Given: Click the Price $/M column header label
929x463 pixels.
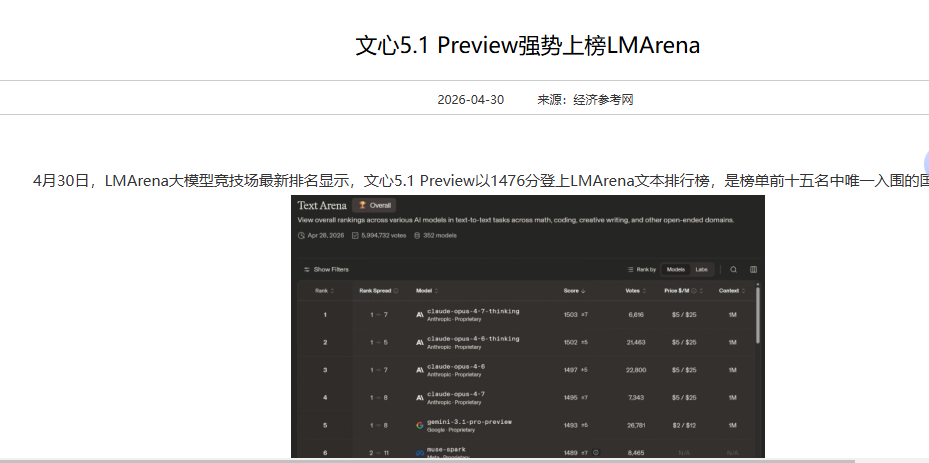Looking at the screenshot, I should pos(677,291).
